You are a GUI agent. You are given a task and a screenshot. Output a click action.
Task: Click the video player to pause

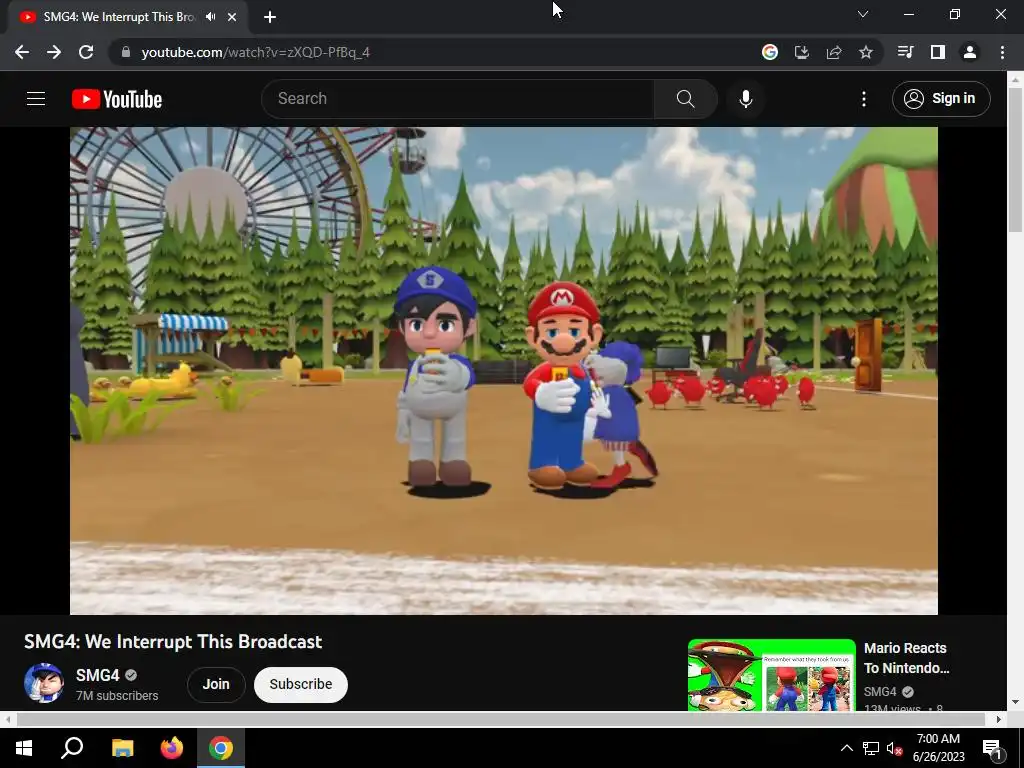(x=504, y=370)
